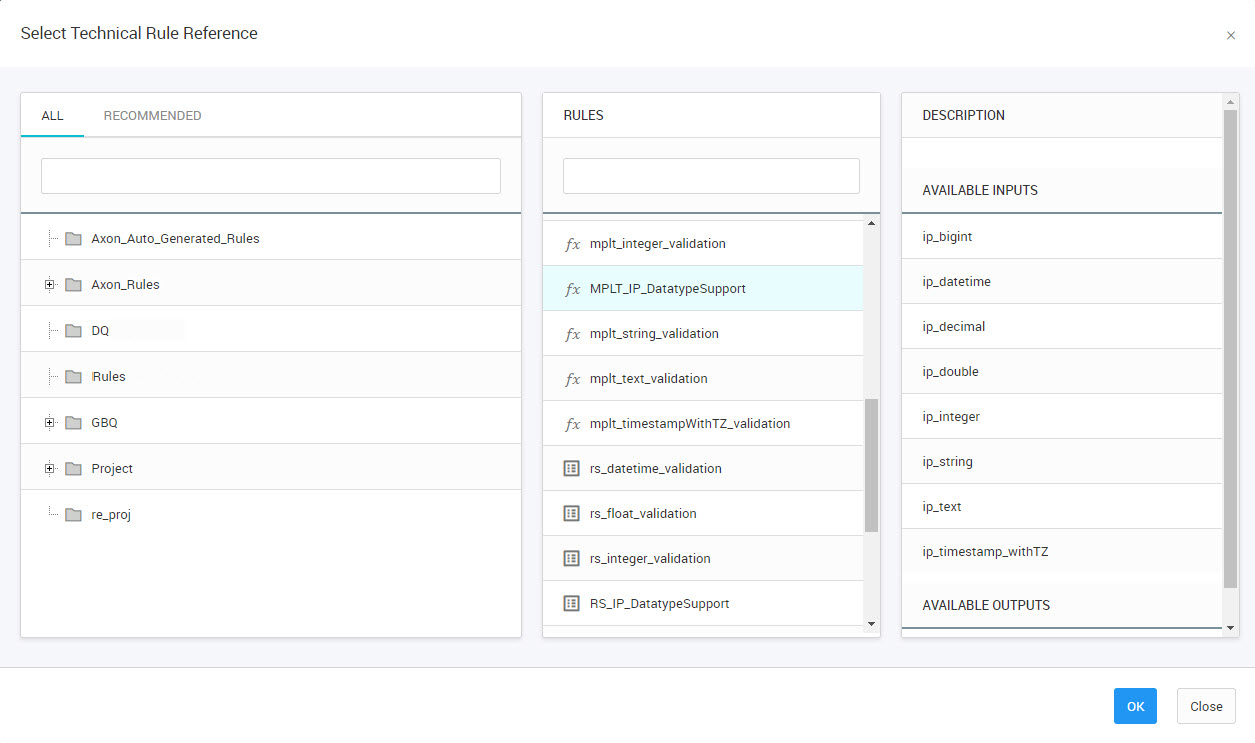1255x743 pixels.
Task: Click the Close button
Action: [1206, 706]
